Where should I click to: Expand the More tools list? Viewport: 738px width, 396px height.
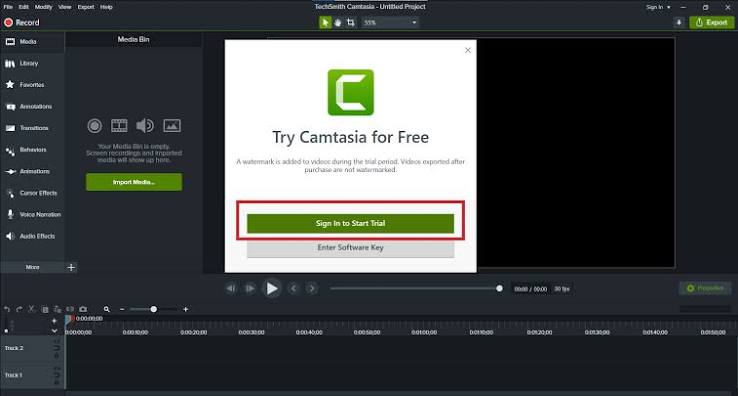[x=32, y=267]
